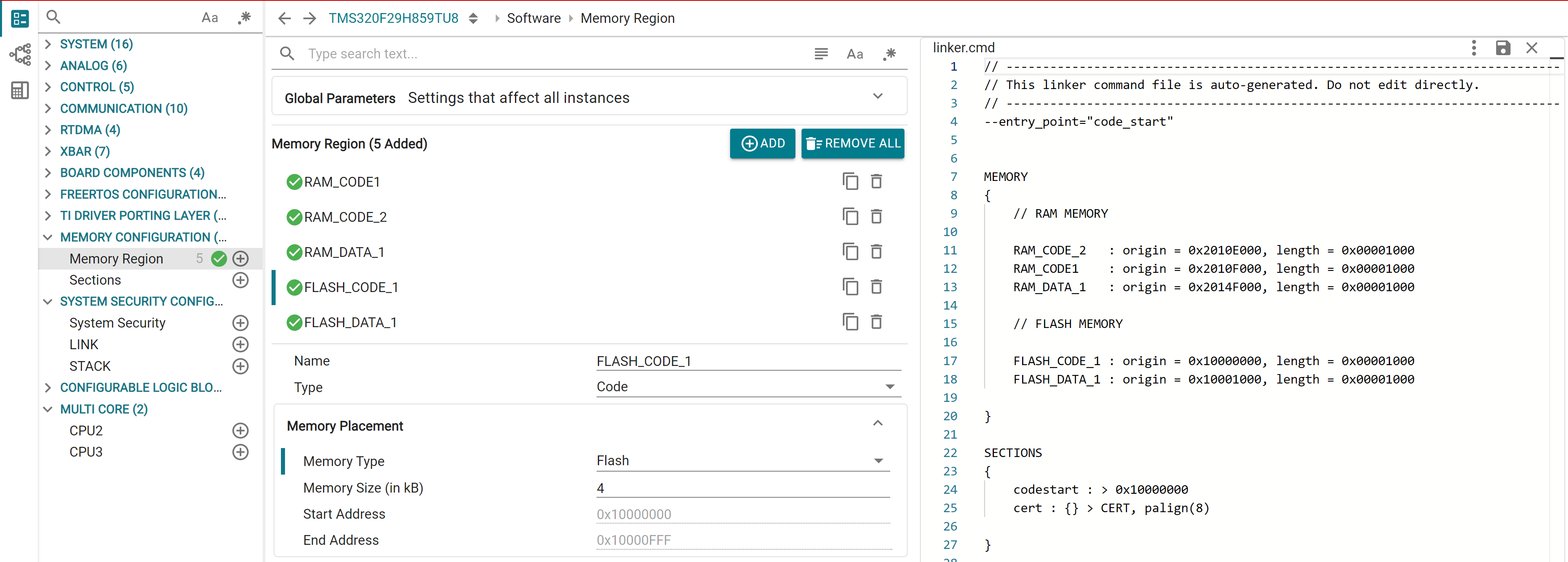The width and height of the screenshot is (1568, 562).
Task: Toggle regex in config search bar
Action: [889, 54]
